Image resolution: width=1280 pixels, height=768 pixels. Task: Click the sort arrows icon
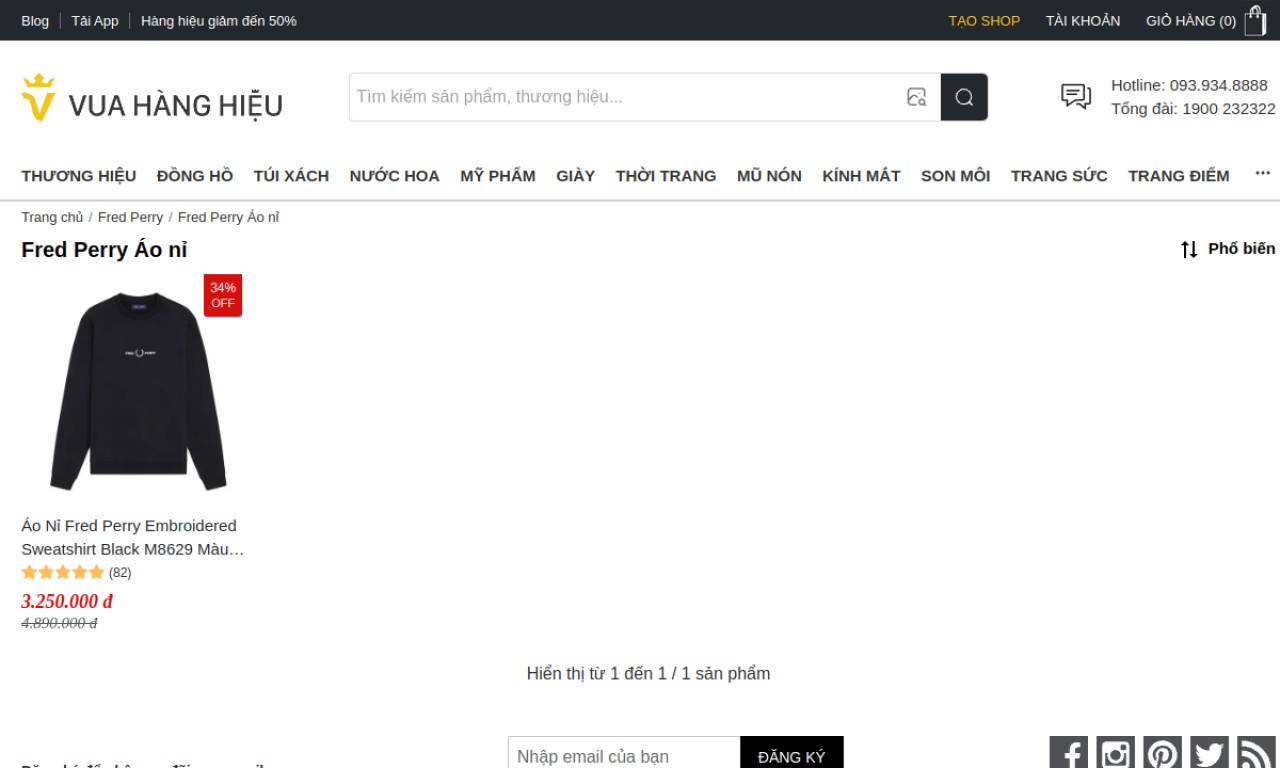coord(1189,250)
